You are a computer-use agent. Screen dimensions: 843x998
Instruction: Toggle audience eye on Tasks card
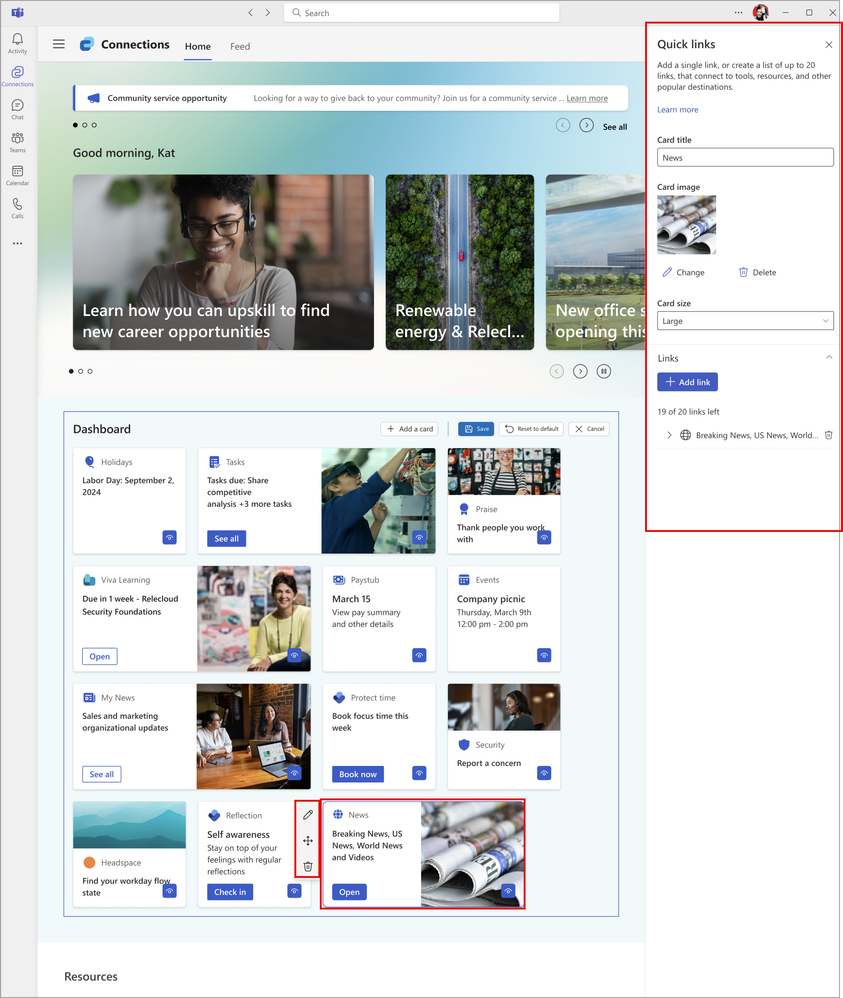pyautogui.click(x=419, y=537)
